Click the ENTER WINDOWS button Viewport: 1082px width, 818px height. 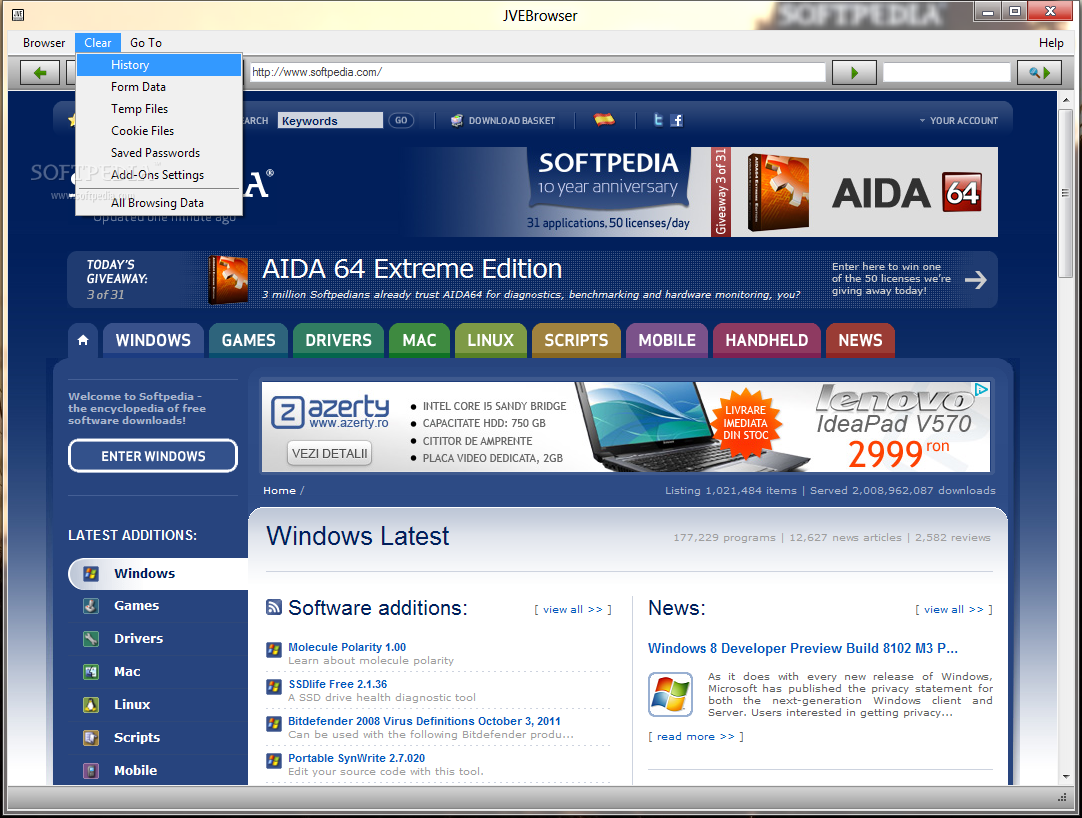pos(153,456)
